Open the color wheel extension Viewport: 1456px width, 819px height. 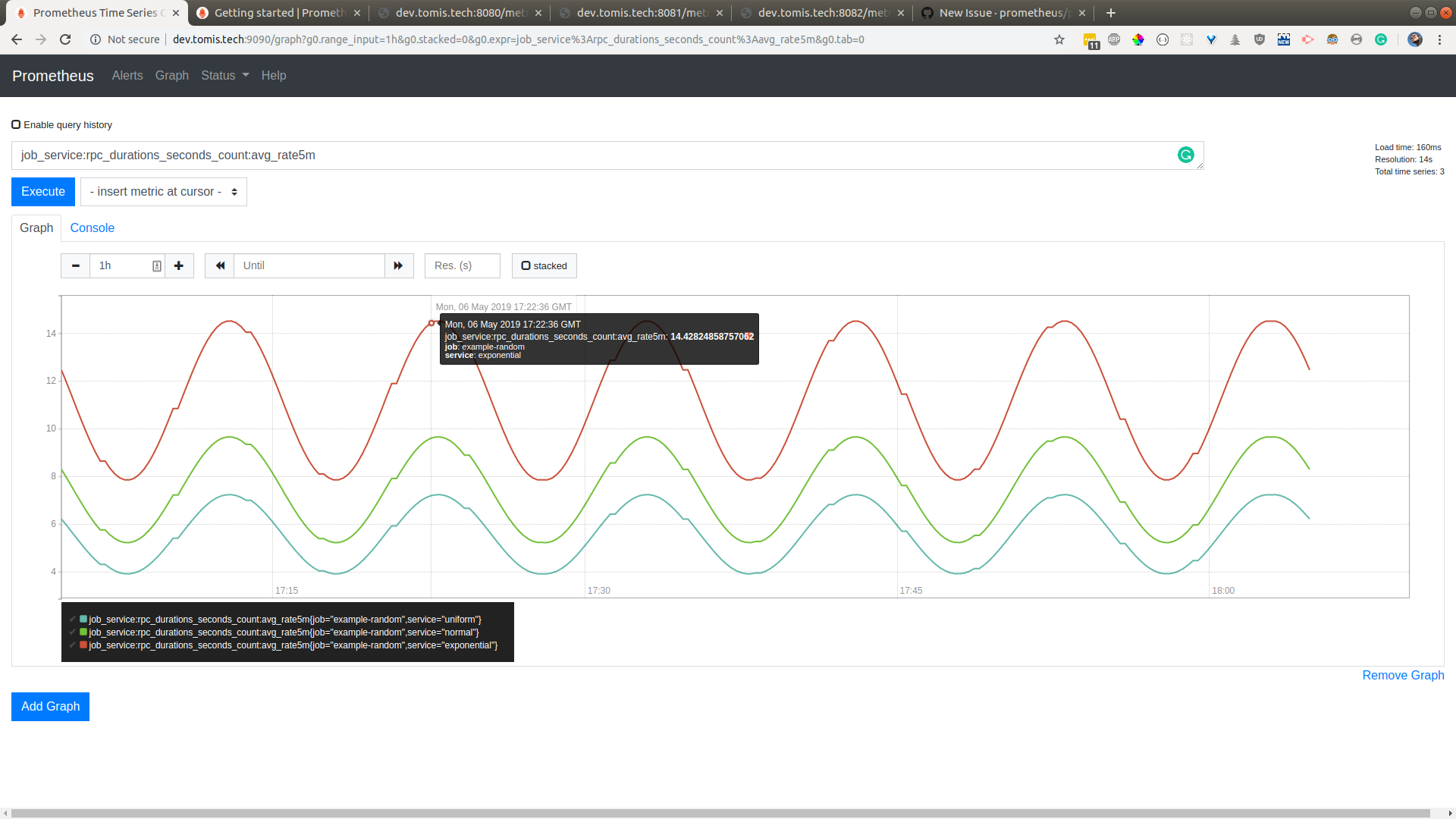pyautogui.click(x=1138, y=39)
